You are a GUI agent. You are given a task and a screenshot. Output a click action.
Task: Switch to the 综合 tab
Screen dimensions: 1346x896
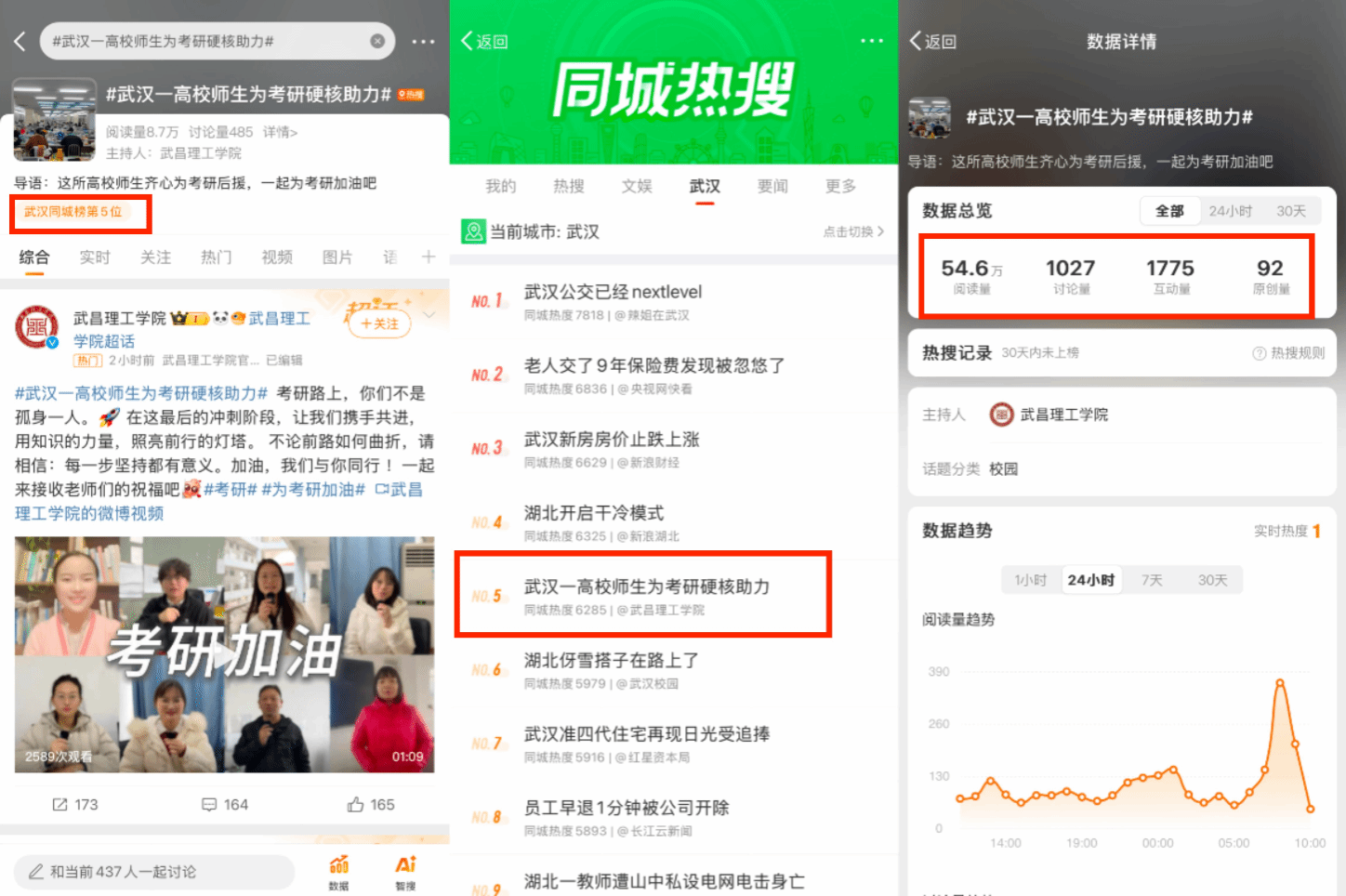[x=34, y=257]
